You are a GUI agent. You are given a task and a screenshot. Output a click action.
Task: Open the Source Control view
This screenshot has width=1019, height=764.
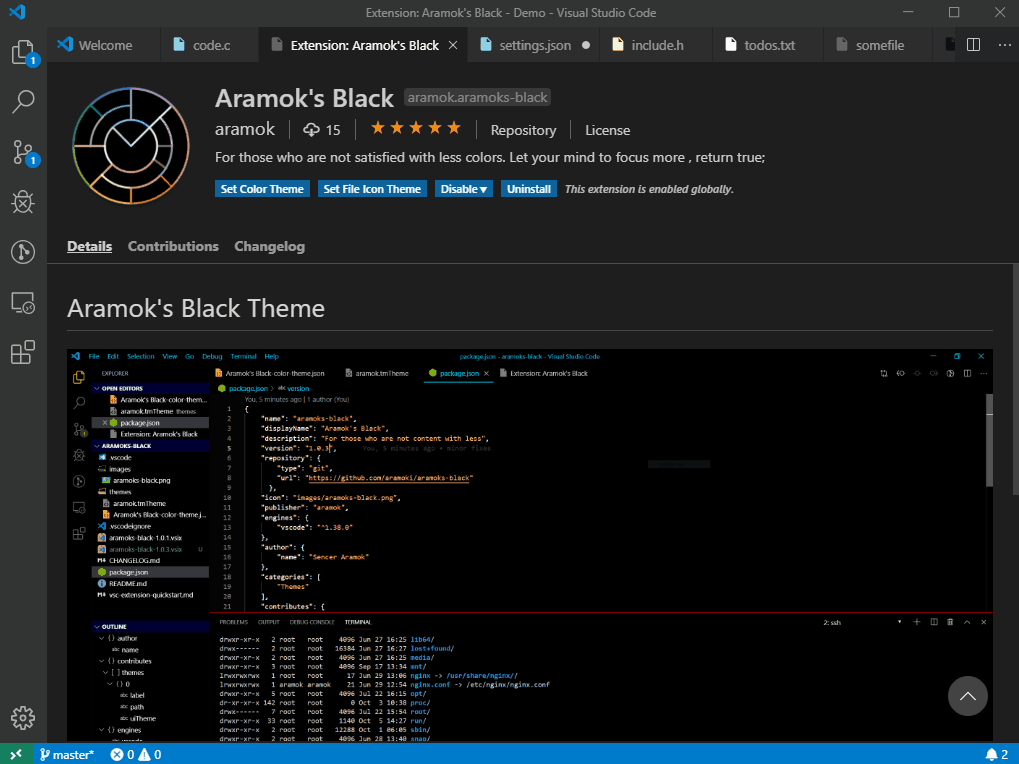pyautogui.click(x=23, y=152)
